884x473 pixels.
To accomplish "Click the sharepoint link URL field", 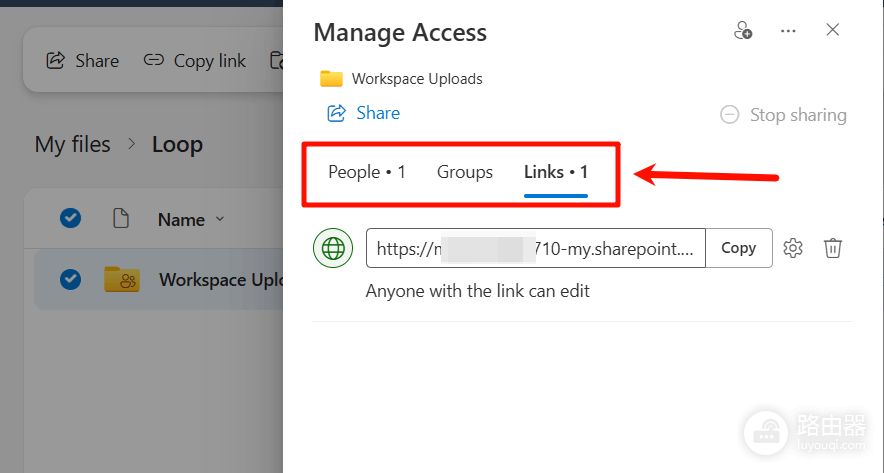I will (536, 248).
